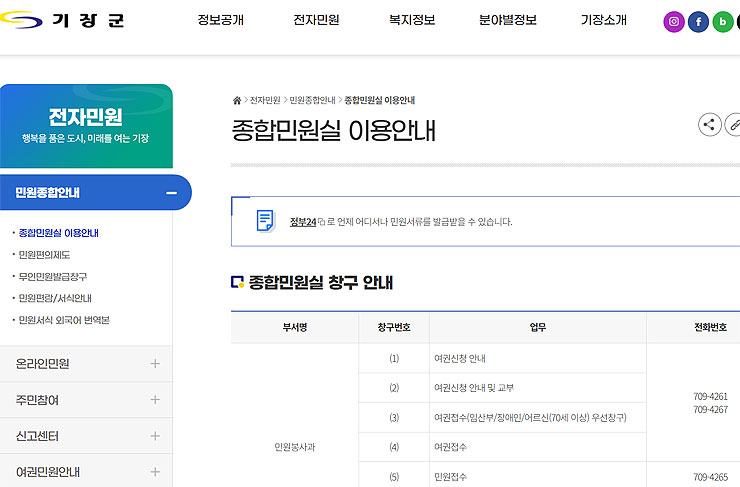Open the Instagram icon link

674,22
